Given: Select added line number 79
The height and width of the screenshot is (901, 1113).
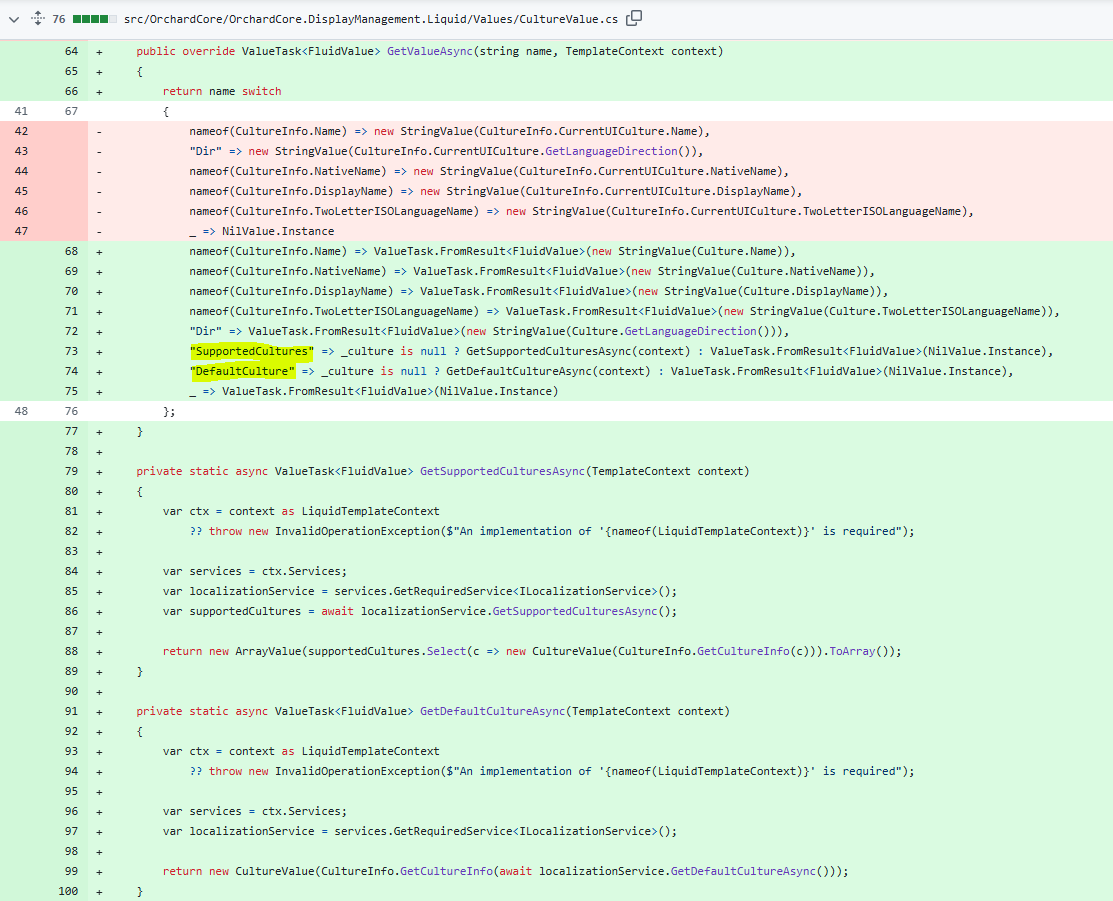Looking at the screenshot, I should pyautogui.click(x=71, y=471).
